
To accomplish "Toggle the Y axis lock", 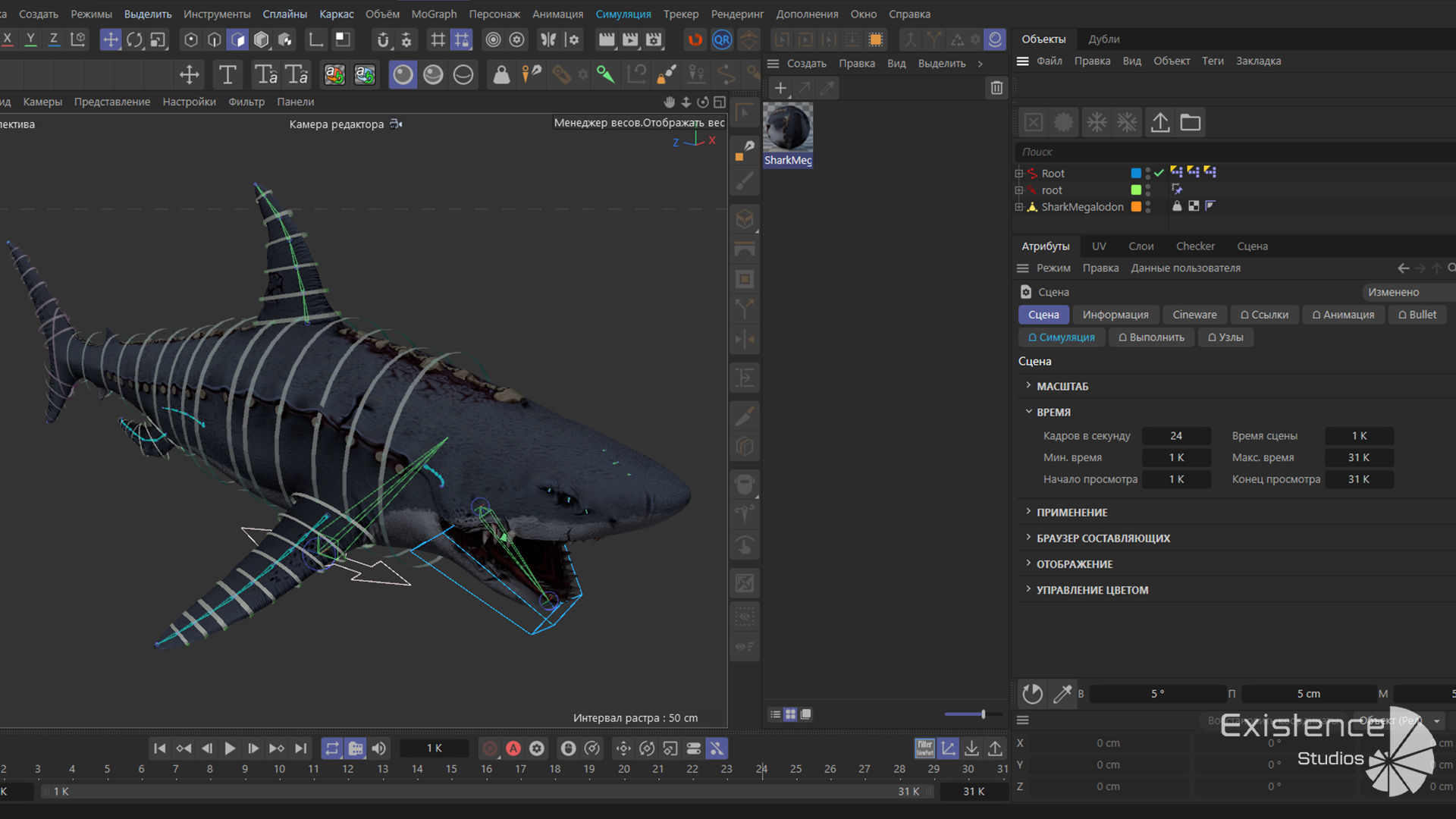I will point(30,39).
